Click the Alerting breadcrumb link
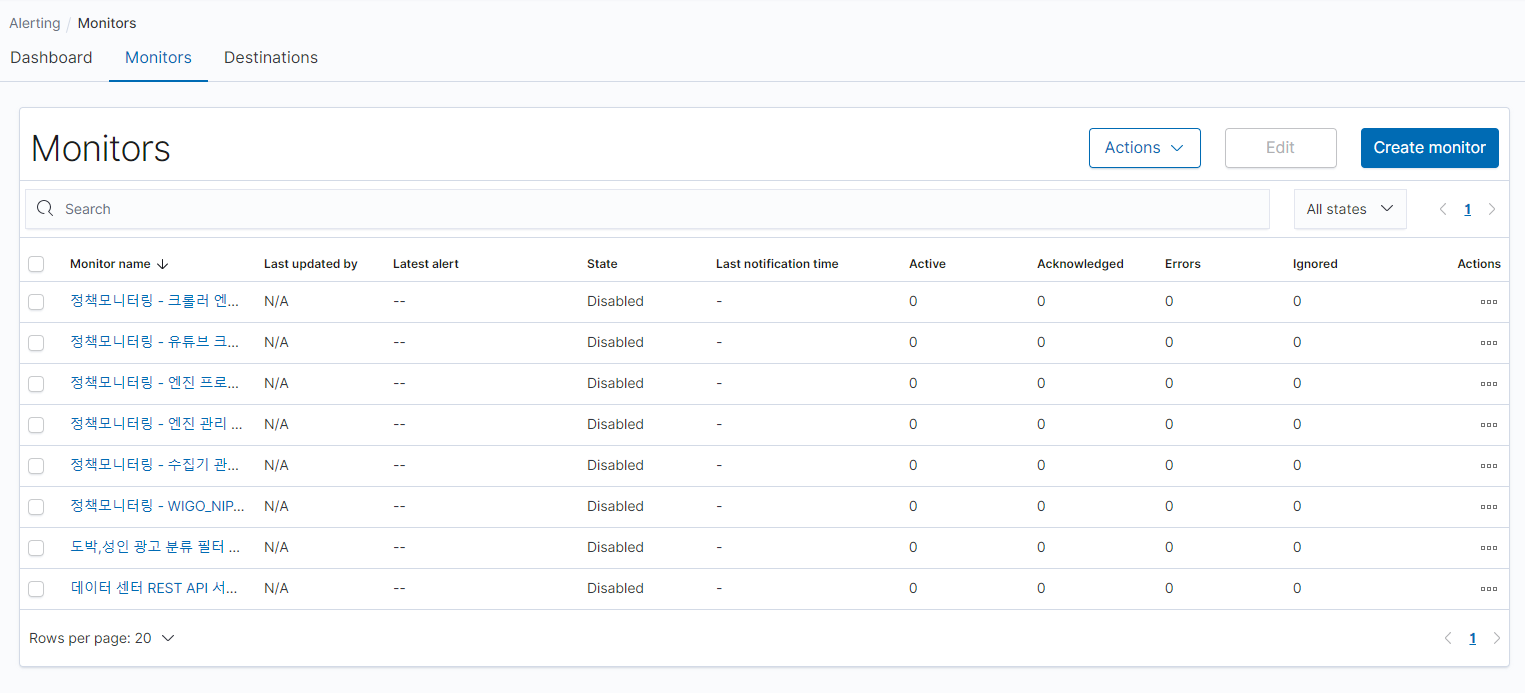Viewport: 1525px width, 693px height. click(x=35, y=23)
